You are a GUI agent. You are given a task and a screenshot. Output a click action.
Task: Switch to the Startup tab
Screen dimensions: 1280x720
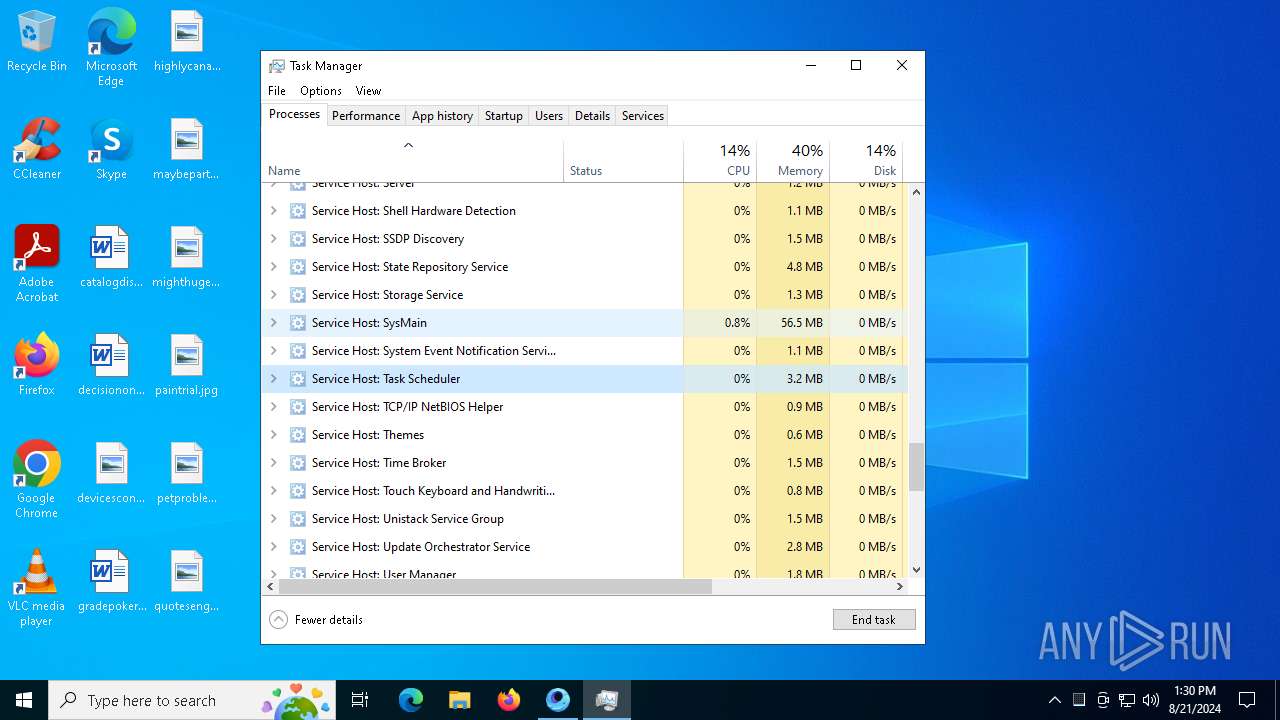point(504,116)
